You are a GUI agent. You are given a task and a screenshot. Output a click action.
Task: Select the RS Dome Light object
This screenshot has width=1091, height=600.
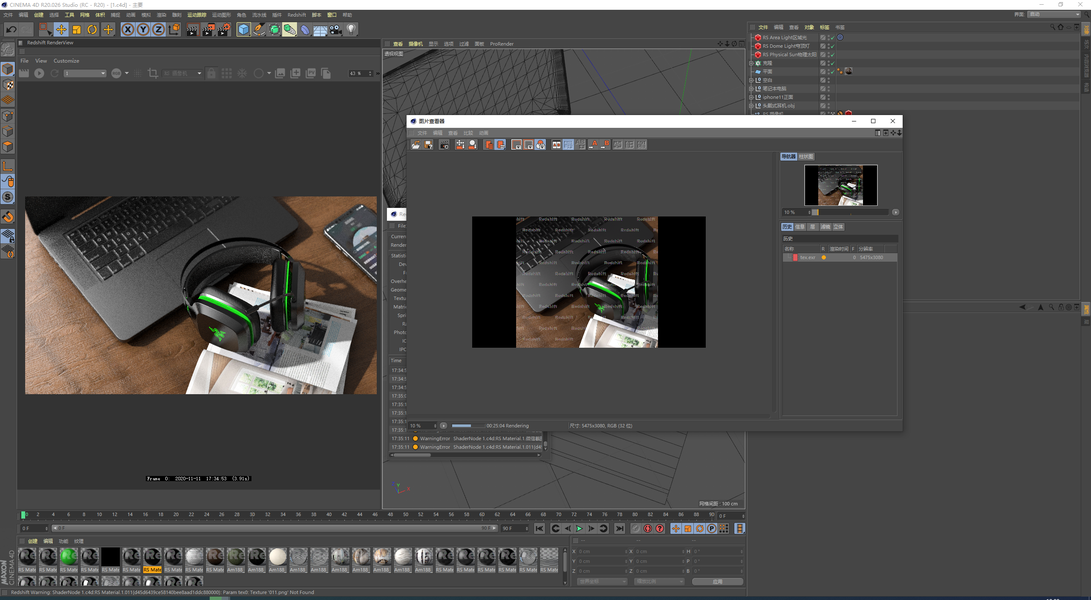point(786,46)
